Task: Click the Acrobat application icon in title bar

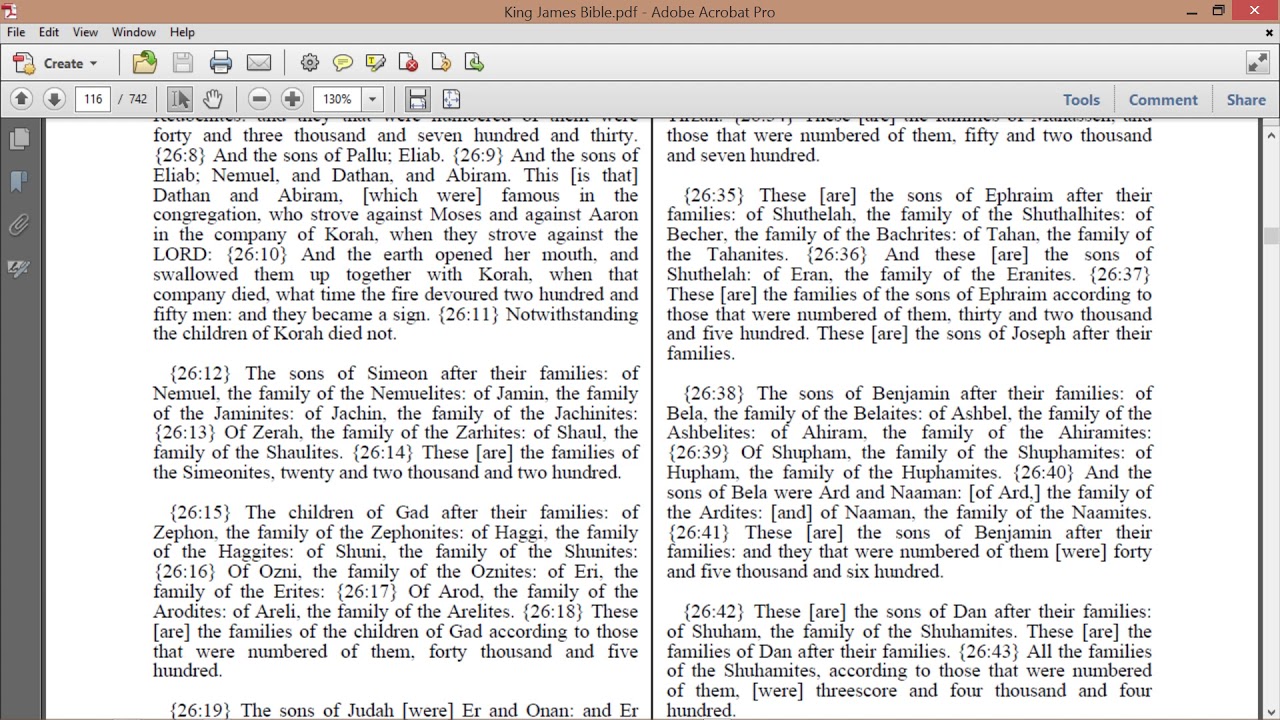Action: pyautogui.click(x=11, y=11)
